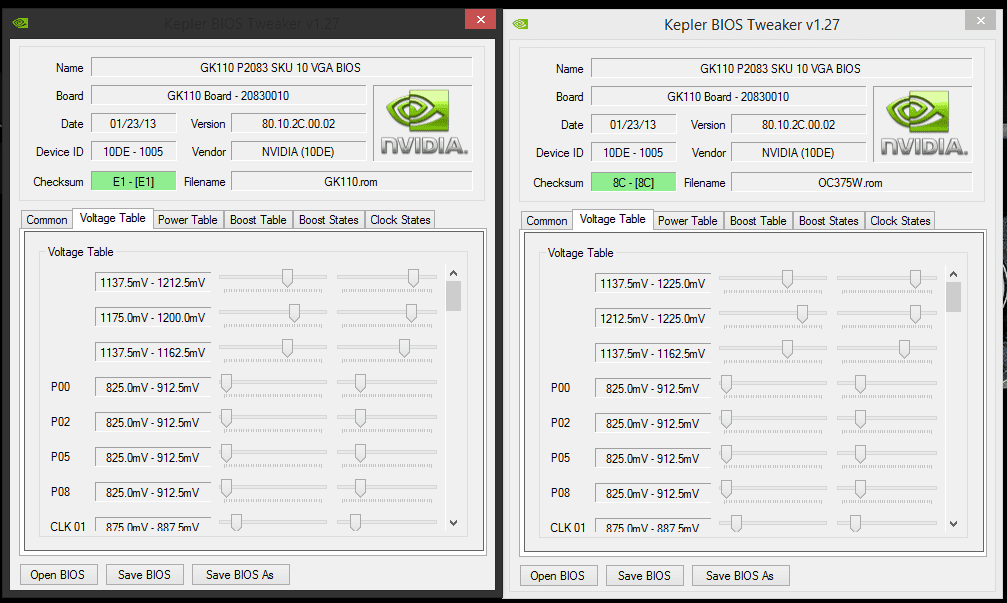The image size is (1007, 603).
Task: Switch to Common tab in right window
Action: pos(547,221)
